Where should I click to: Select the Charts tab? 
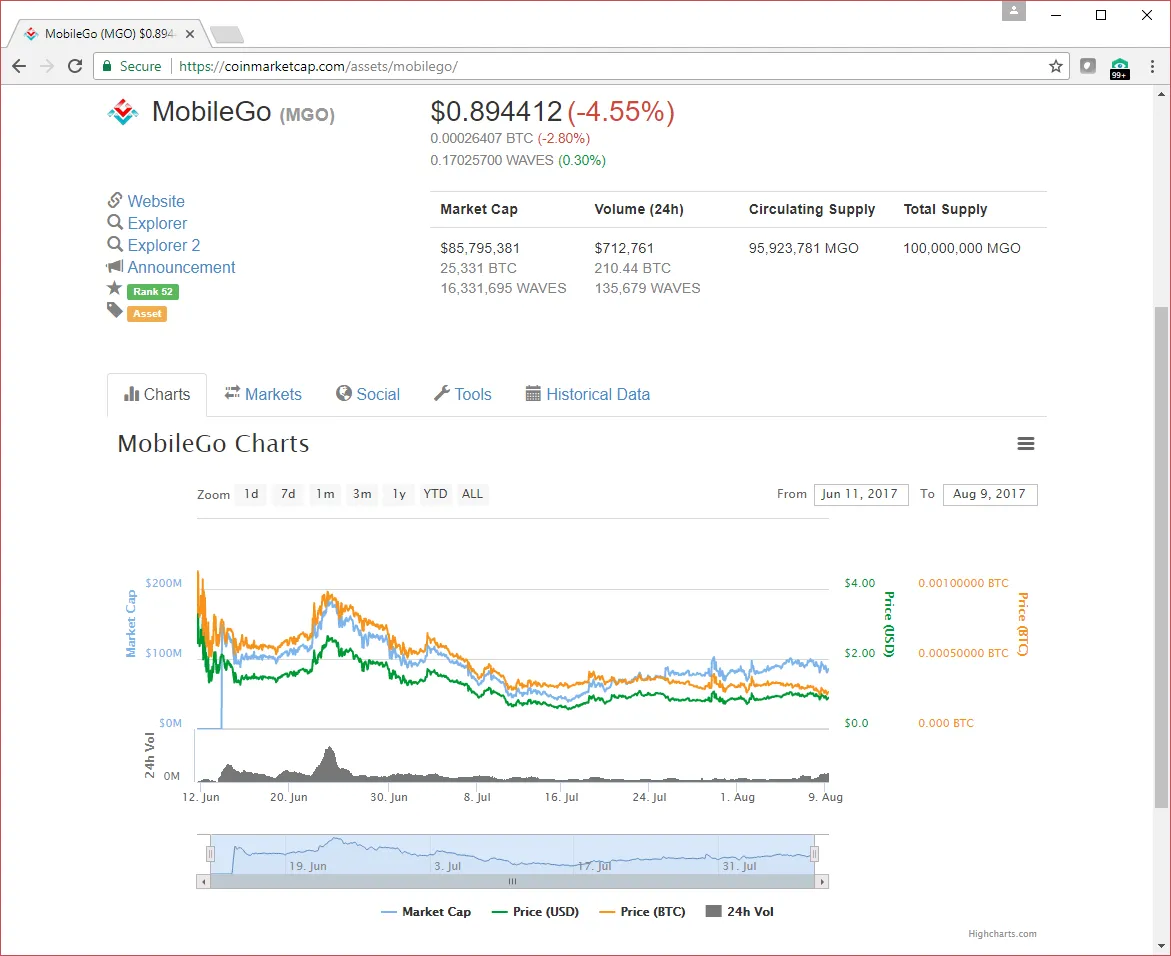click(157, 394)
